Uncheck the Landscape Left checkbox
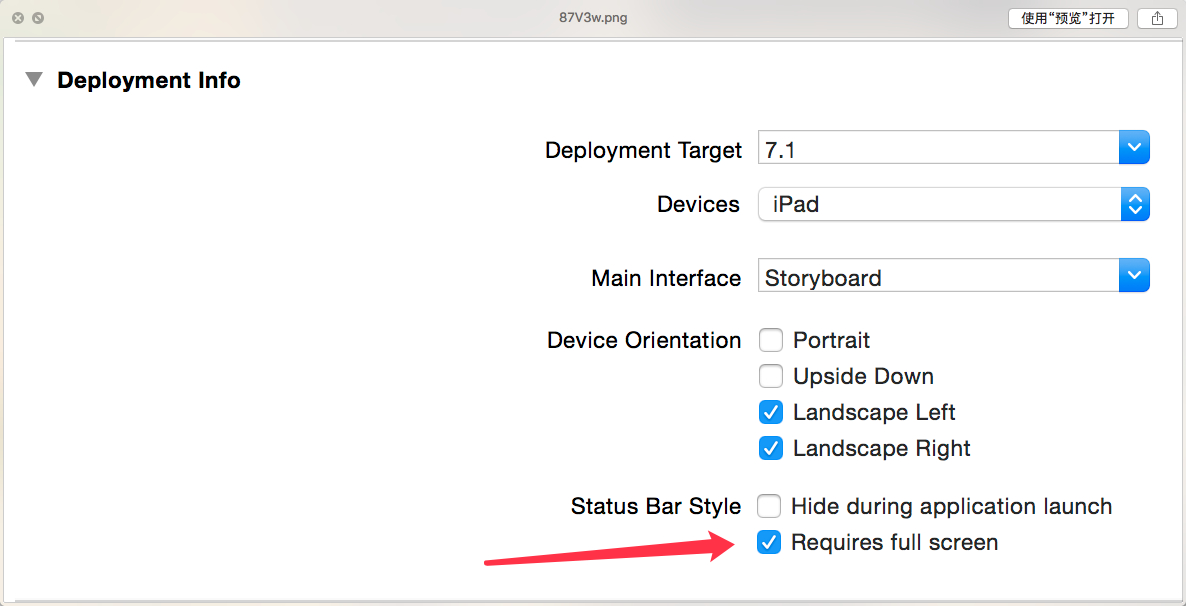Viewport: 1186px width, 606px height. [x=770, y=412]
